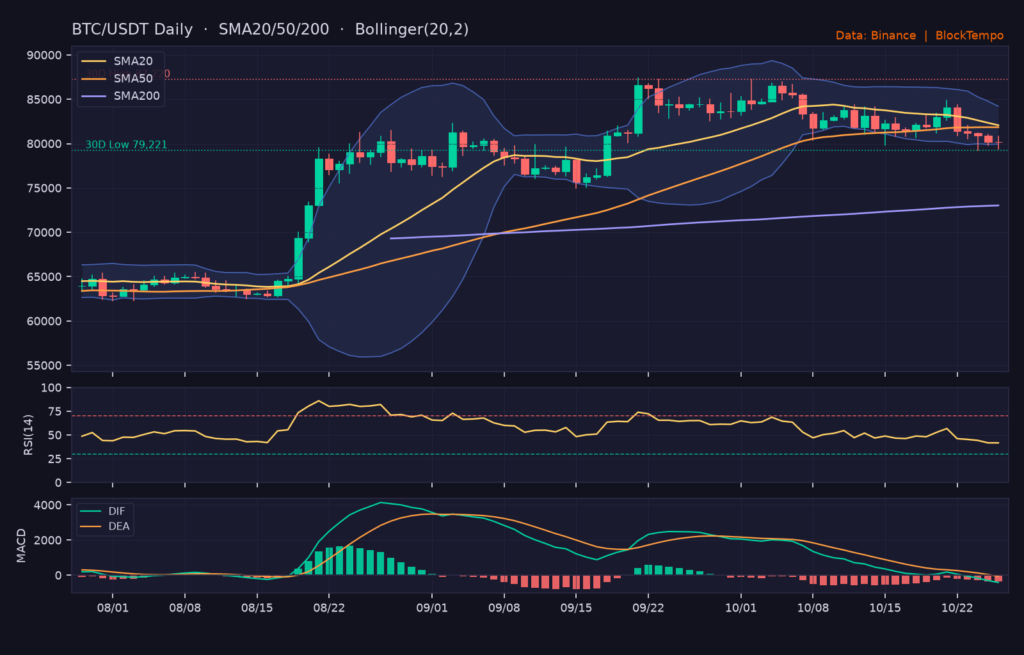Select the SMA200 legend label
This screenshot has height=655, width=1024.
pos(136,95)
